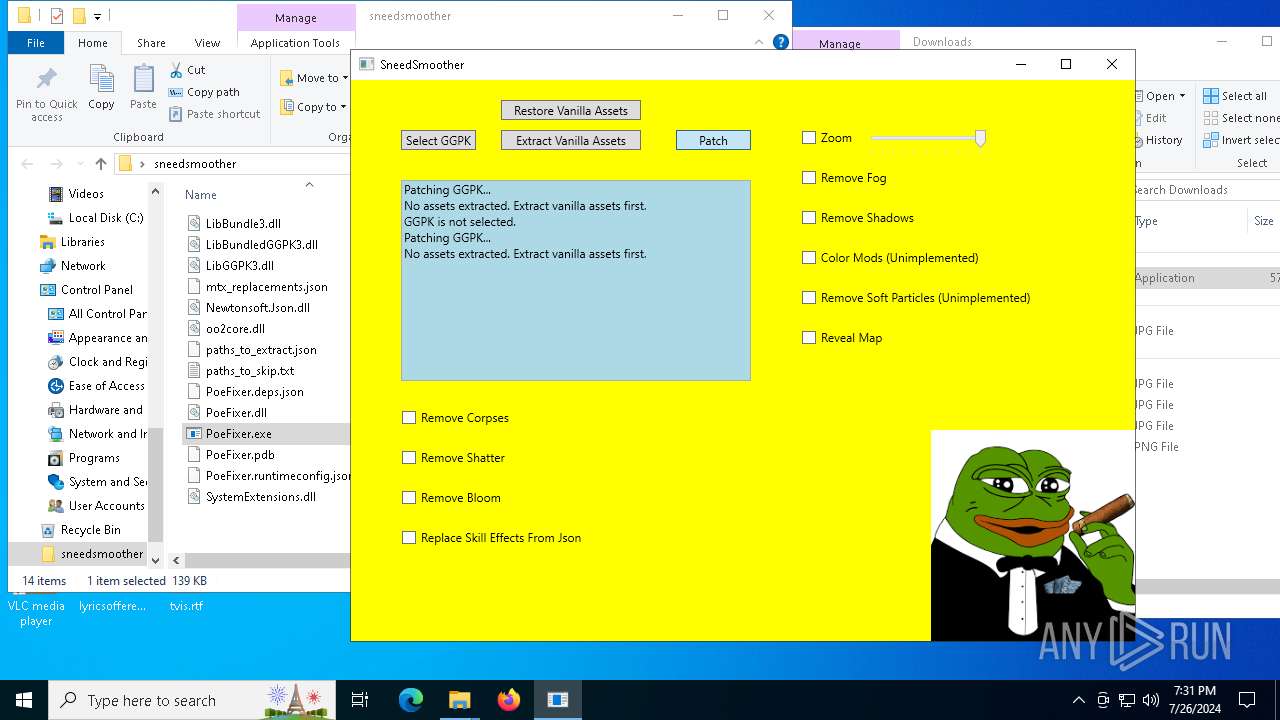Enable Reveal Map checkbox

[x=809, y=338]
